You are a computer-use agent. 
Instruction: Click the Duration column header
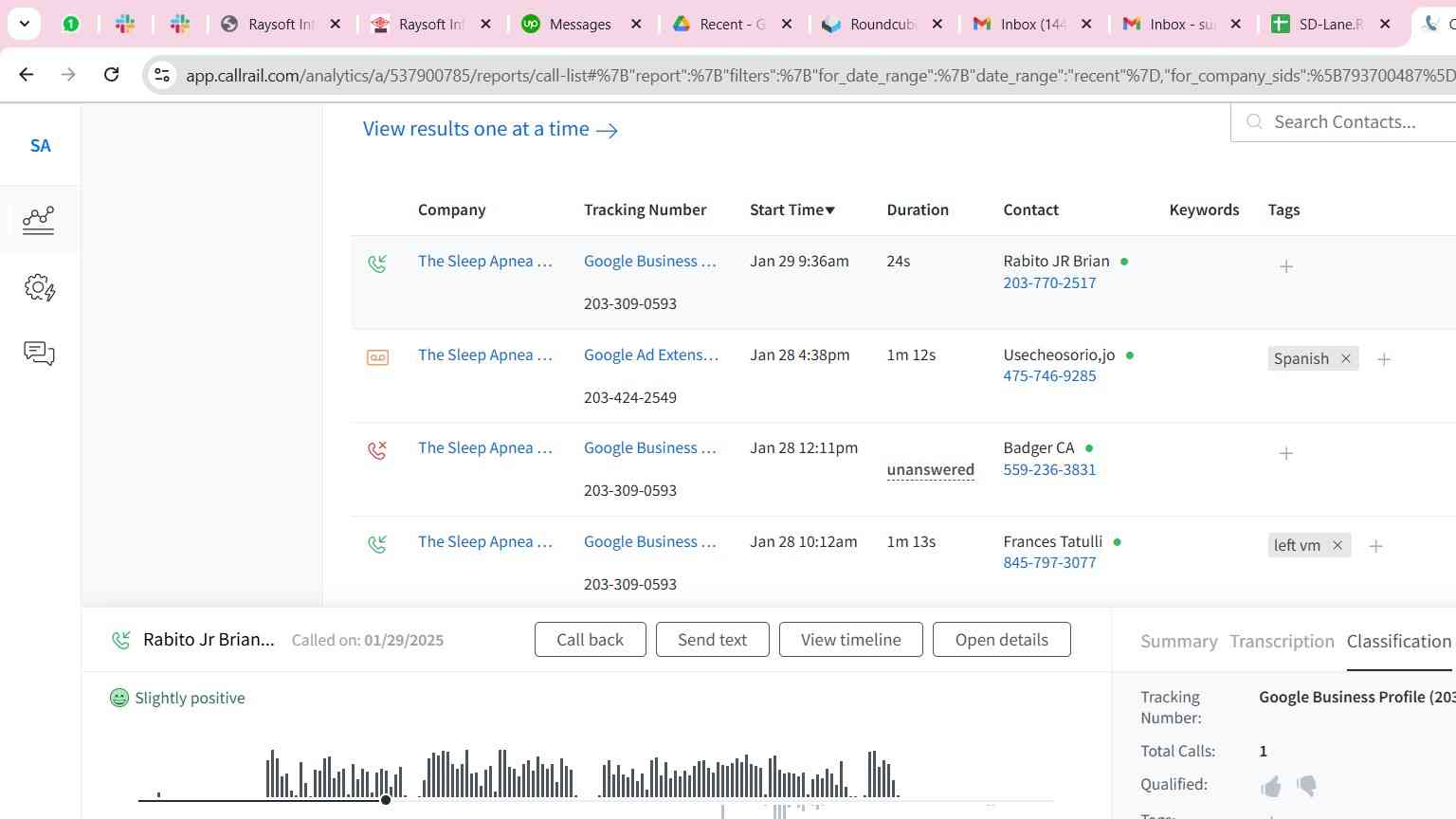tap(918, 209)
